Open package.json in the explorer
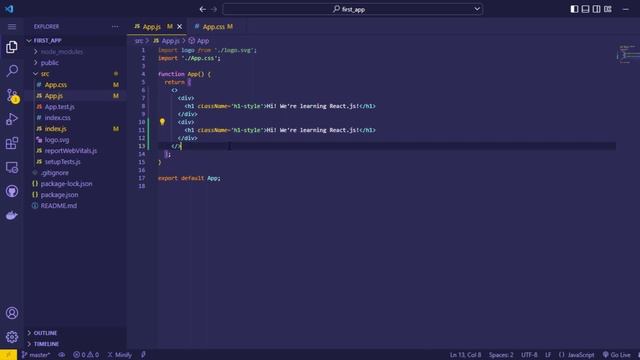This screenshot has width=640, height=360. pos(59,195)
